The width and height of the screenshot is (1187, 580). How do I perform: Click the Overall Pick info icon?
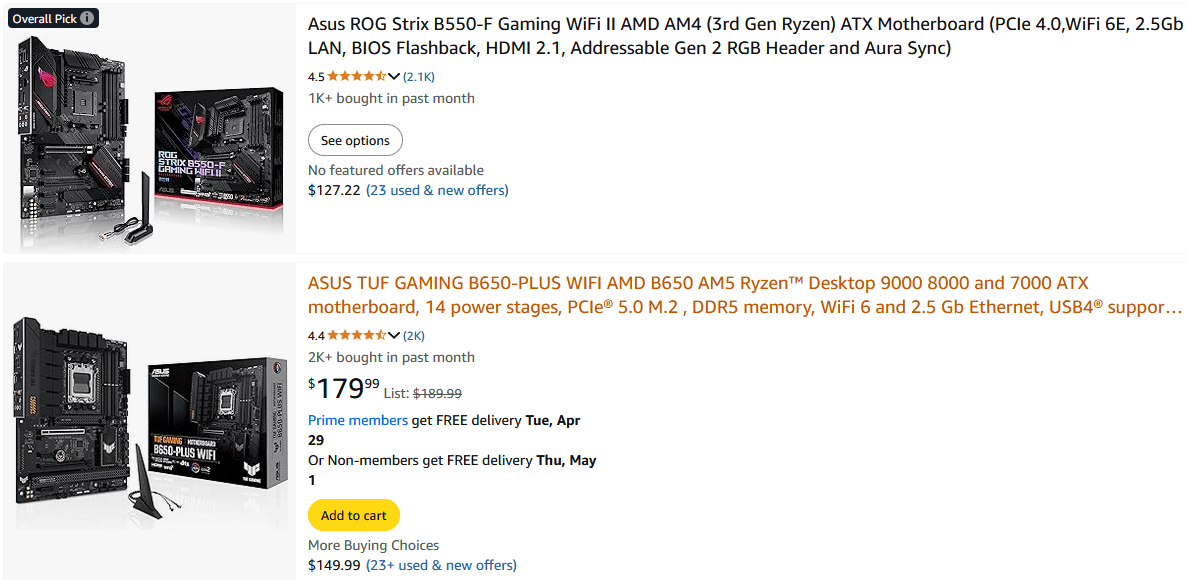(88, 18)
